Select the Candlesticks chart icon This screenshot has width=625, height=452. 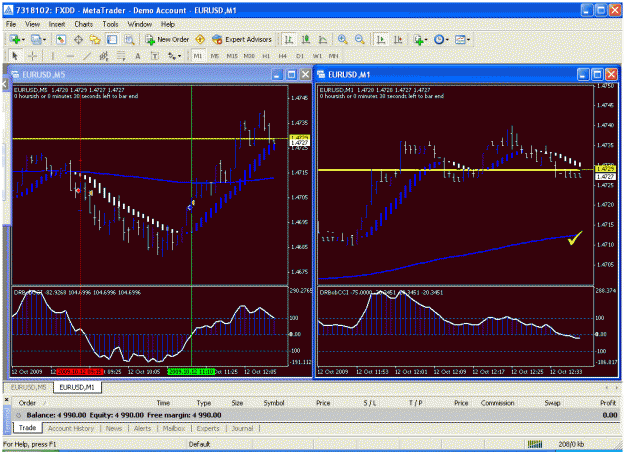click(306, 39)
